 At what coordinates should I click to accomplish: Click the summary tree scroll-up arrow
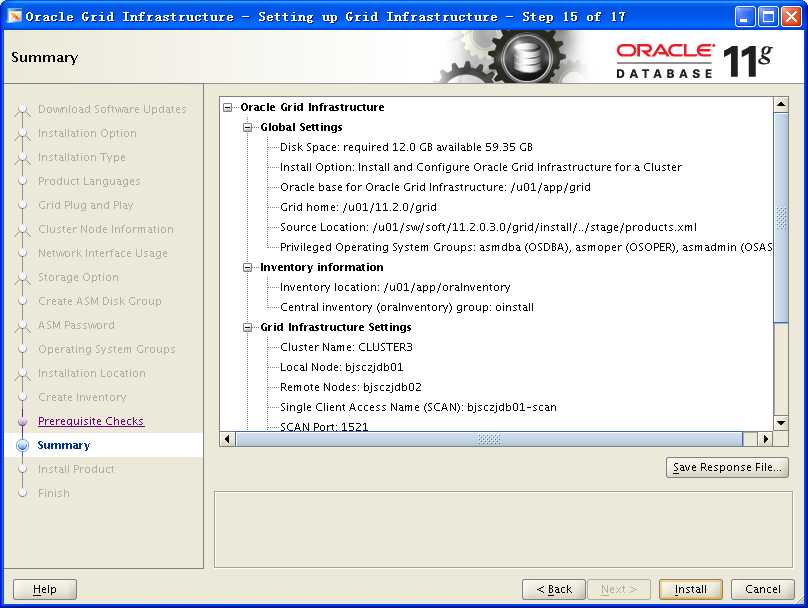click(x=781, y=105)
